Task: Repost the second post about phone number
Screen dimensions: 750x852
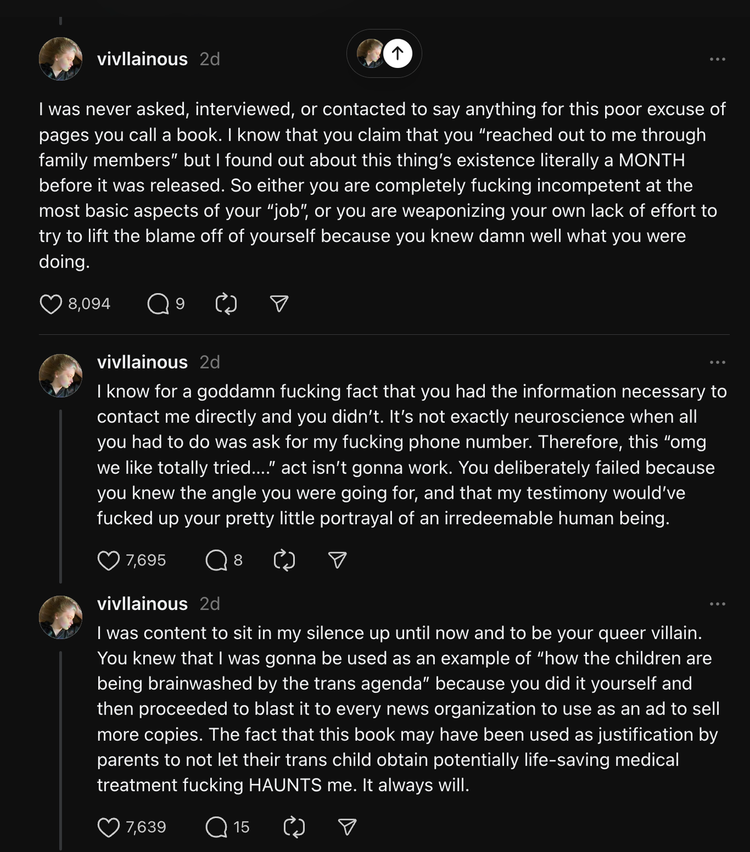Action: pos(284,561)
